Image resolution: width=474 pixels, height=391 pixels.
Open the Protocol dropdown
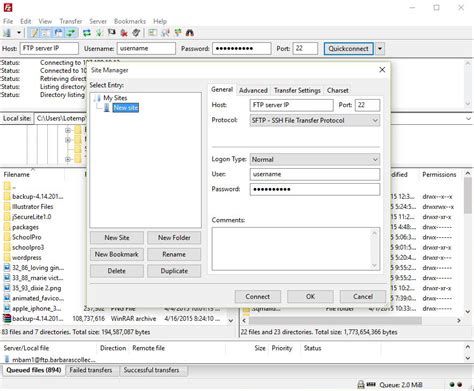pyautogui.click(x=315, y=120)
